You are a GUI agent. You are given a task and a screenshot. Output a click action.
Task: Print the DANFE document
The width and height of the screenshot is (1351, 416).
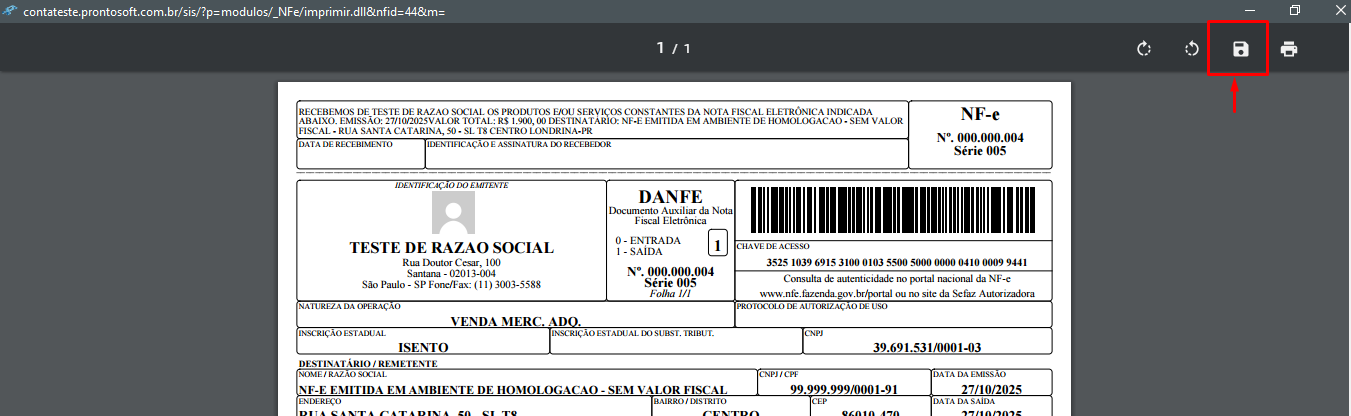coord(1289,49)
